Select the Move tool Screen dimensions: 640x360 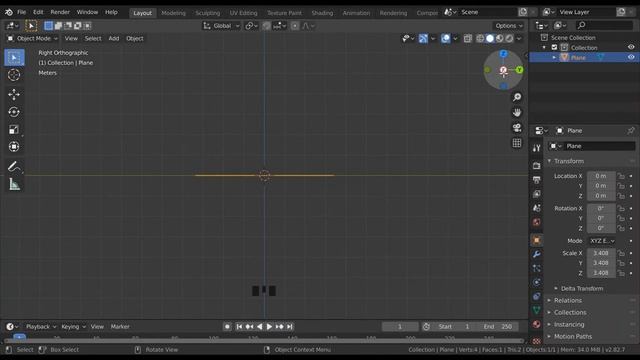(14, 94)
